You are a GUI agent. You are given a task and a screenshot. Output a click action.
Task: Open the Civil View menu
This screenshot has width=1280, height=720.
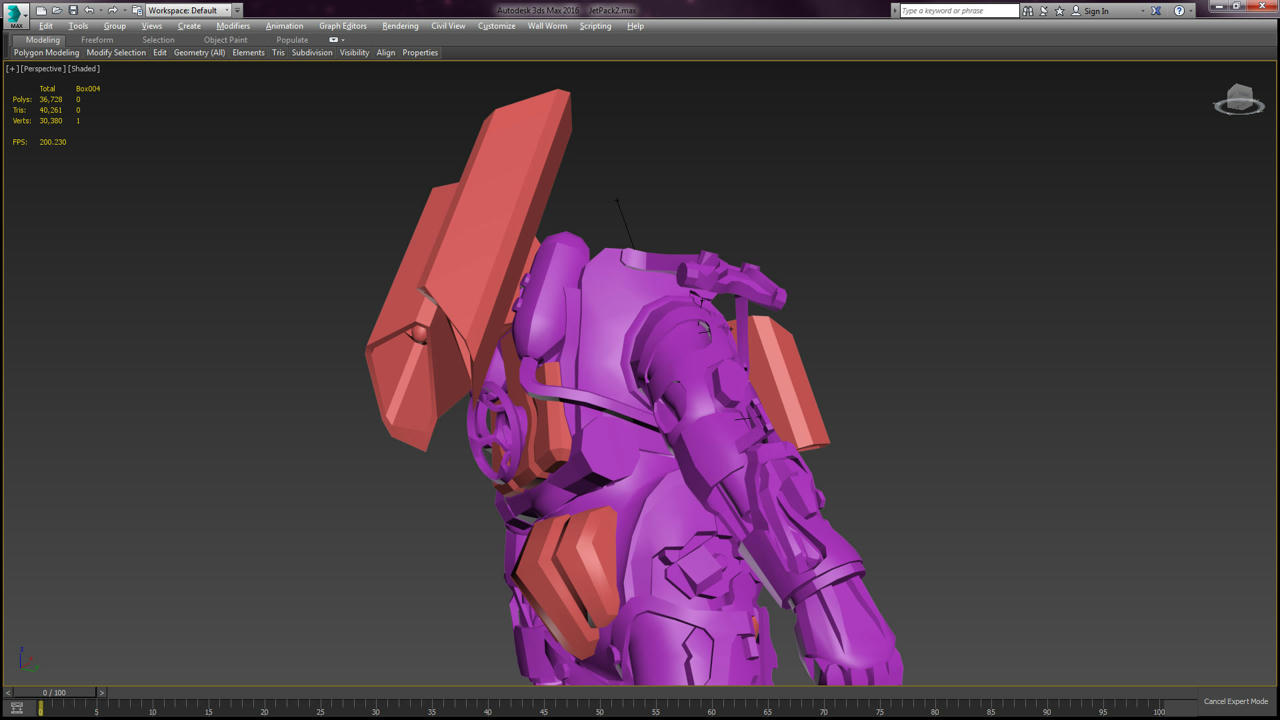coord(448,26)
